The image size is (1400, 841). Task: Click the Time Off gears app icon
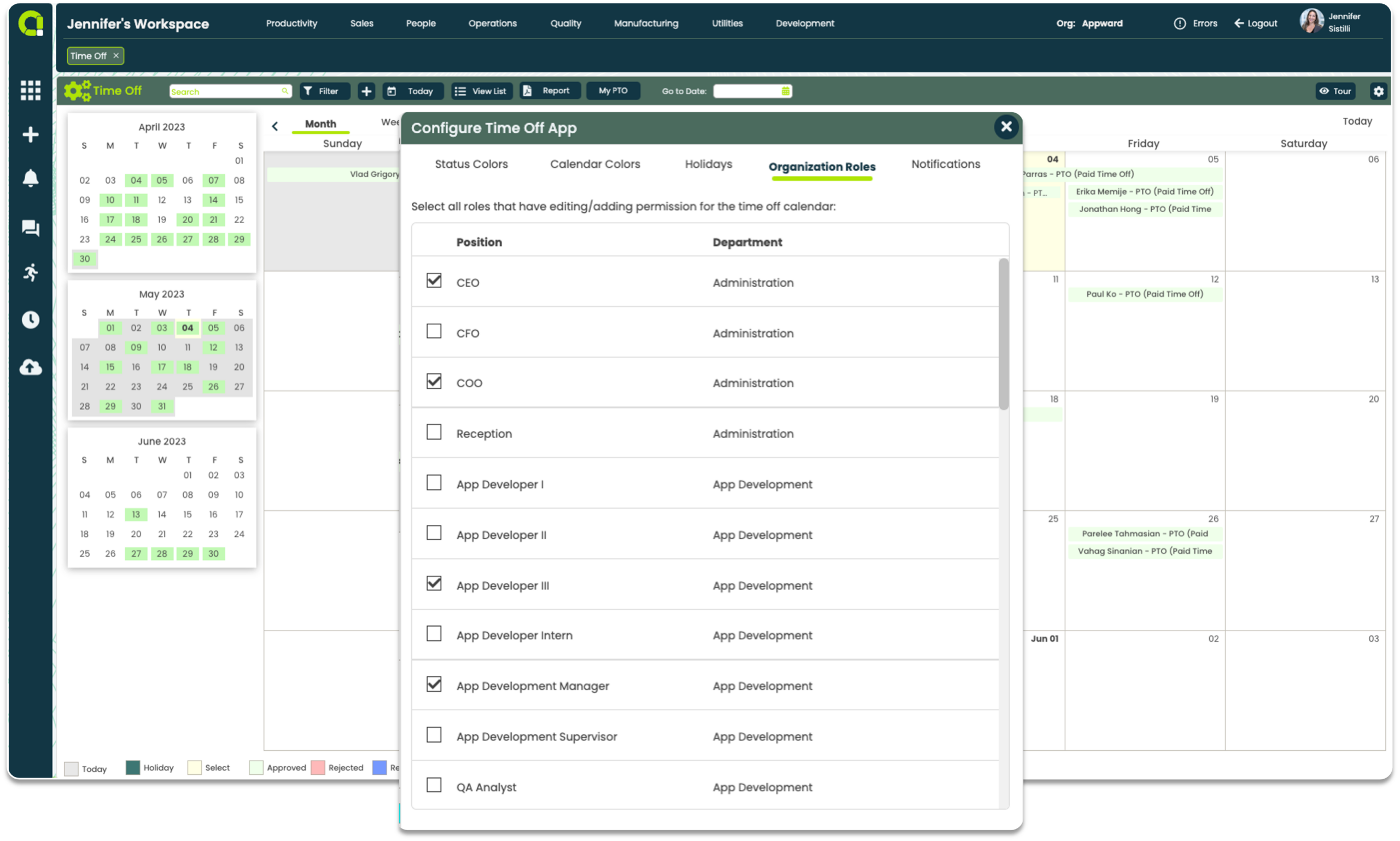[77, 91]
